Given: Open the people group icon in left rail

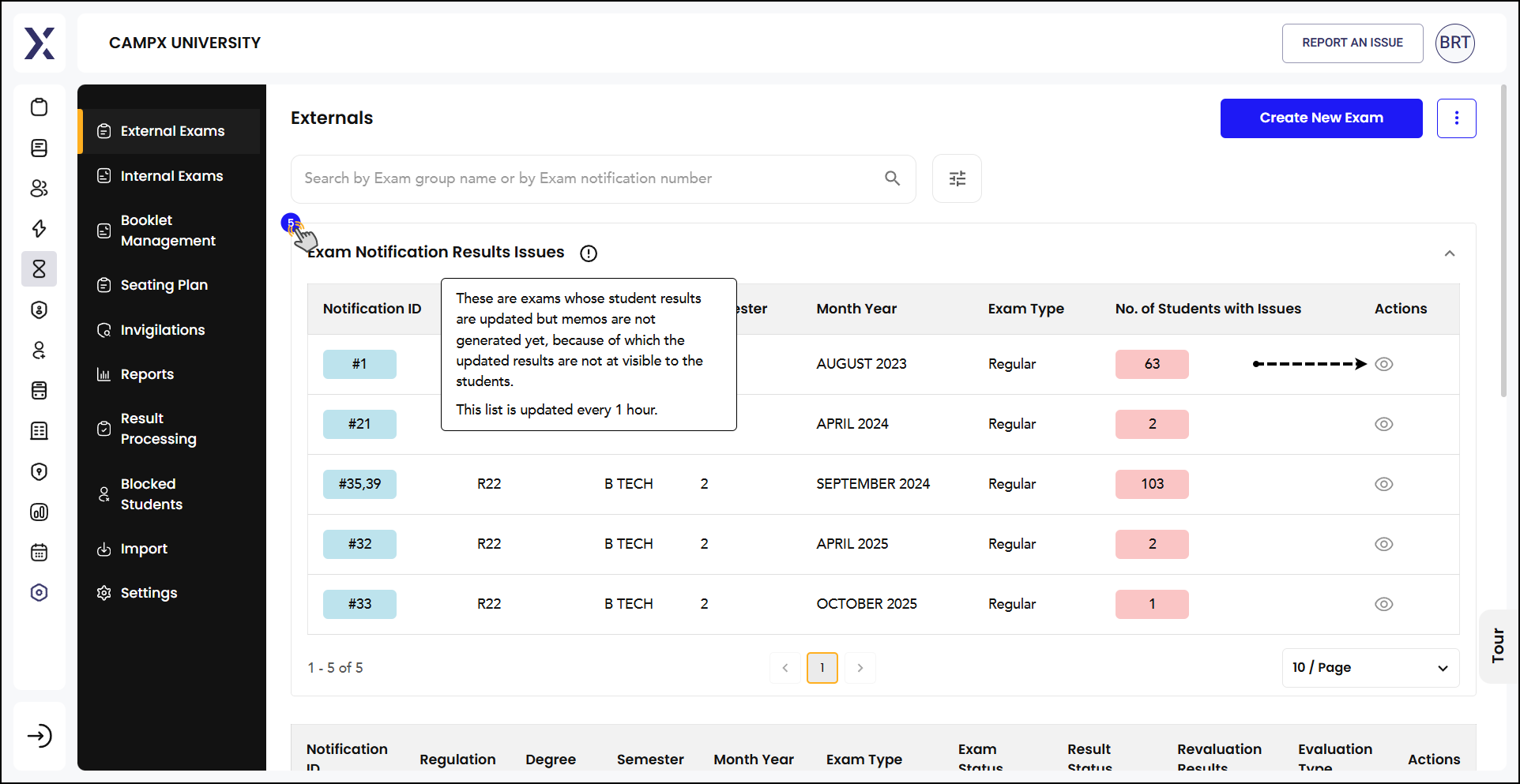Looking at the screenshot, I should click(39, 188).
